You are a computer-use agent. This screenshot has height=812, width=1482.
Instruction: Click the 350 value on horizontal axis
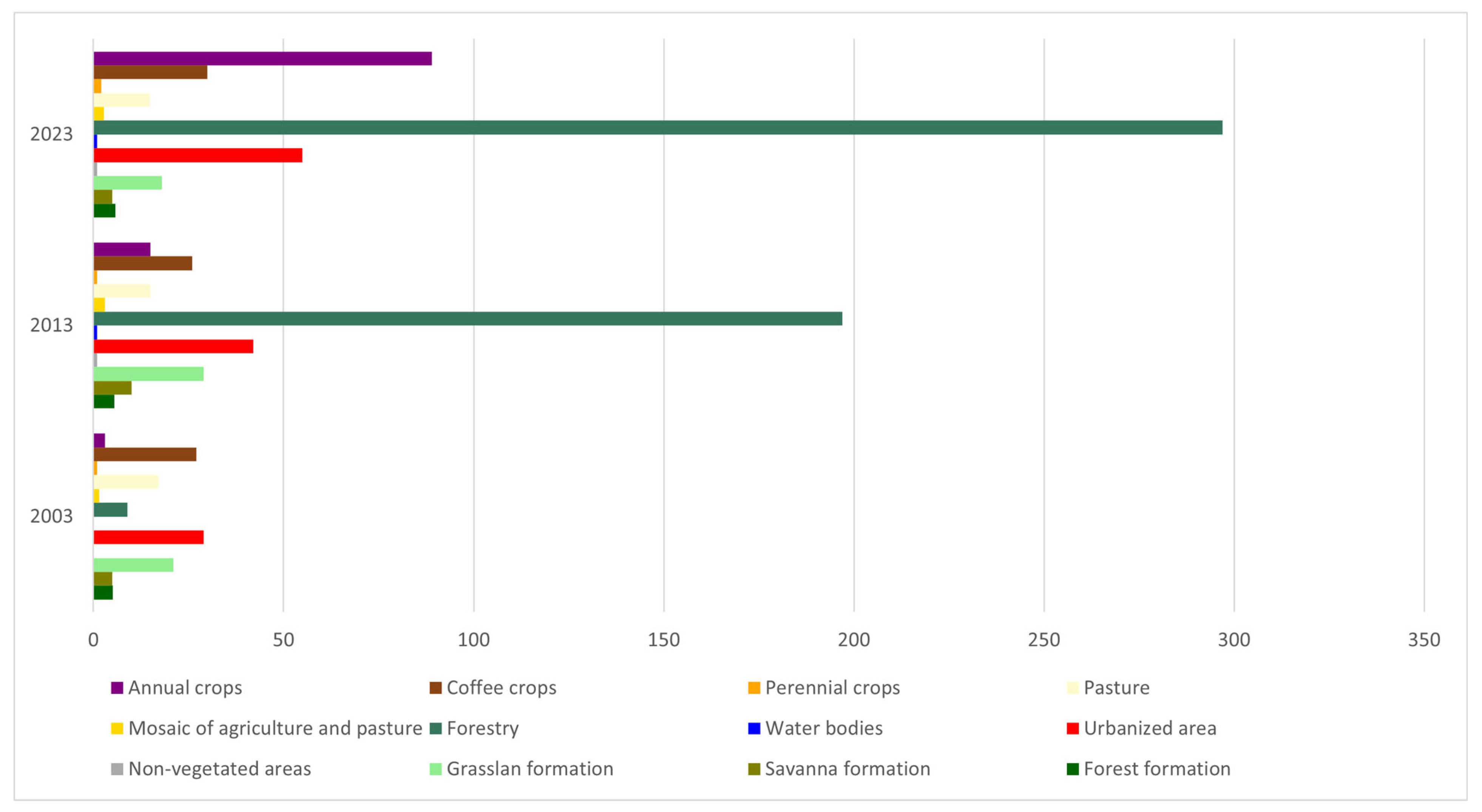pyautogui.click(x=1424, y=640)
